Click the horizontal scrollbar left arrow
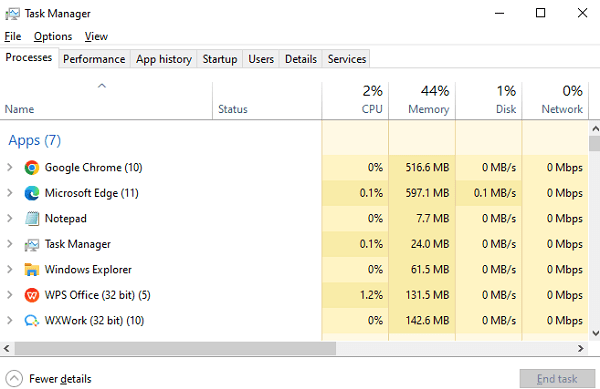This screenshot has height=389, width=600. click(x=7, y=348)
